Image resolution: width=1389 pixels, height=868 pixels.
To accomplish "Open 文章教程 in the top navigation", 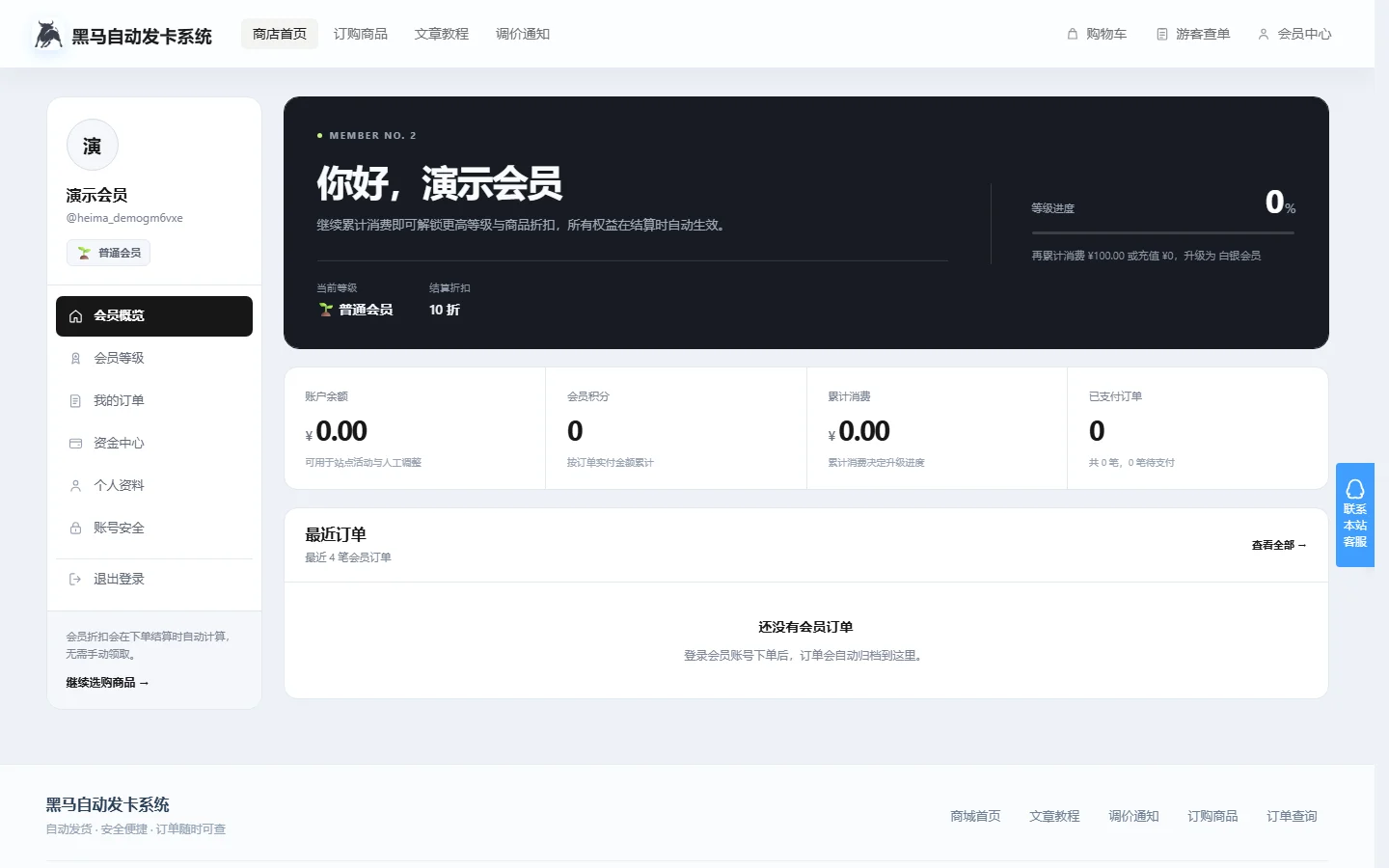I will [x=442, y=34].
